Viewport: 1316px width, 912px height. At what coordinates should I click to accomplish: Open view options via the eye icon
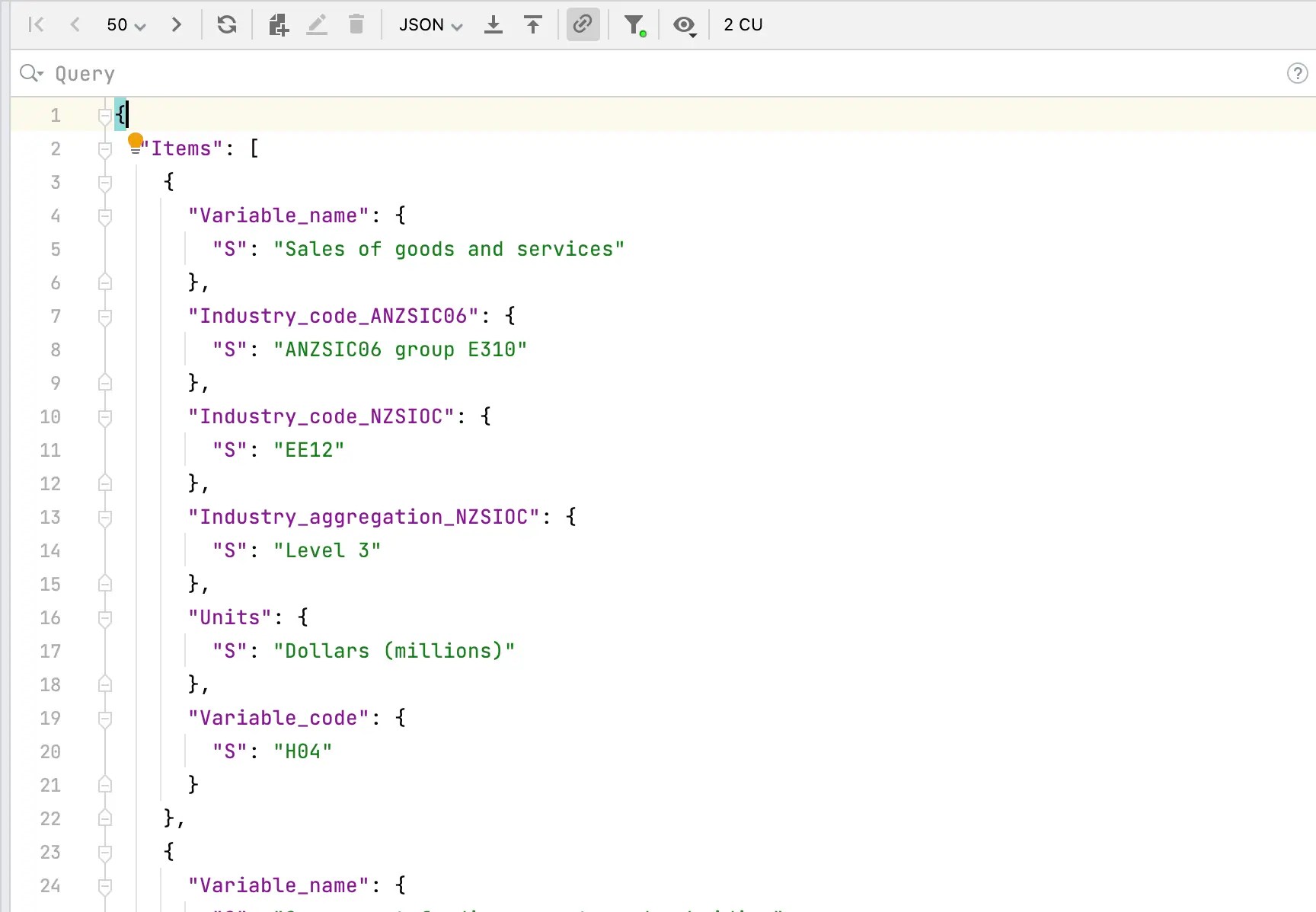coord(684,25)
